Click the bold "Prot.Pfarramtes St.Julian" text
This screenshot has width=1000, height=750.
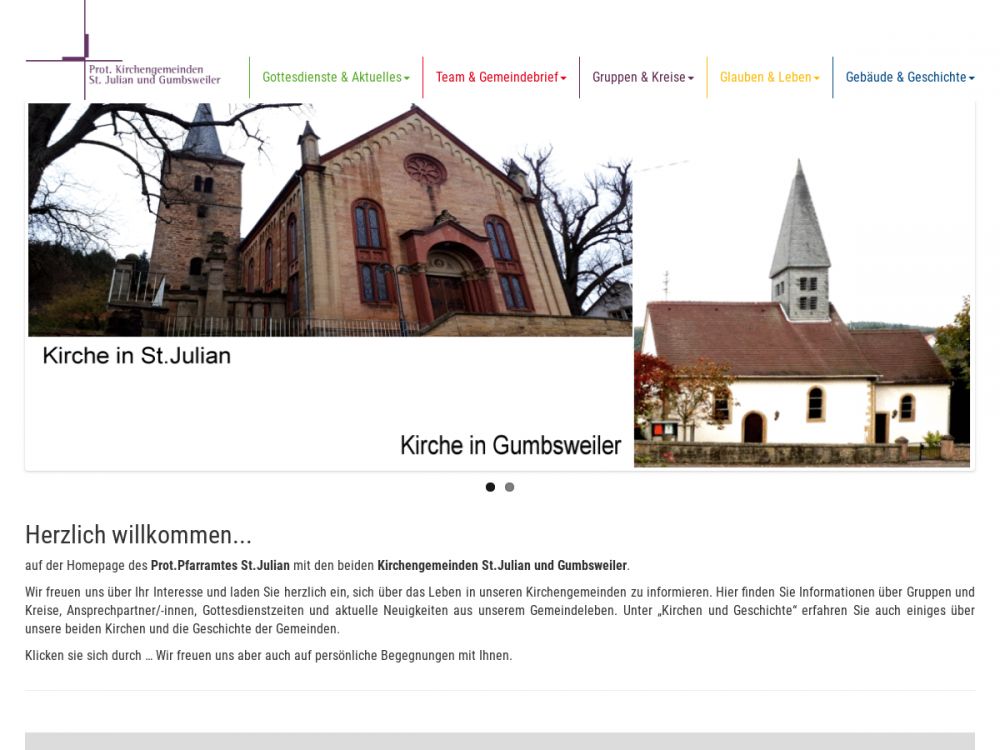220,566
